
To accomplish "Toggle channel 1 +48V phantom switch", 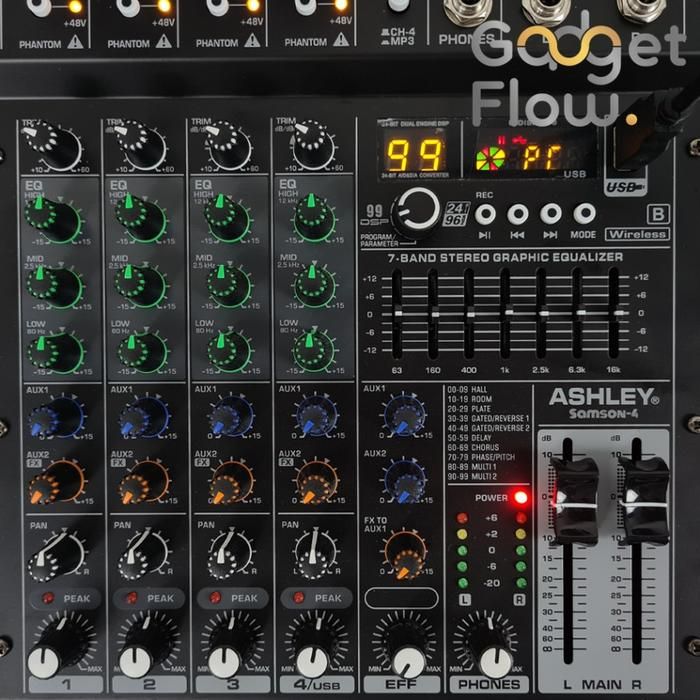I will pos(40,8).
